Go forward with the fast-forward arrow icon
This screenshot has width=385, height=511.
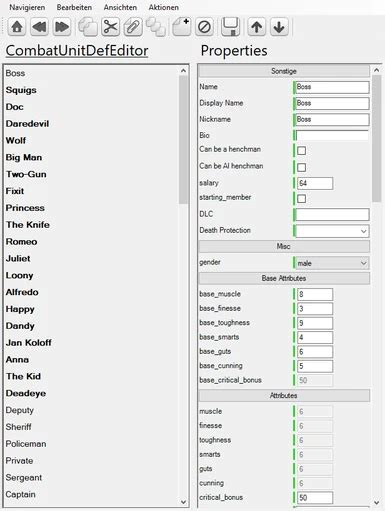62,27
